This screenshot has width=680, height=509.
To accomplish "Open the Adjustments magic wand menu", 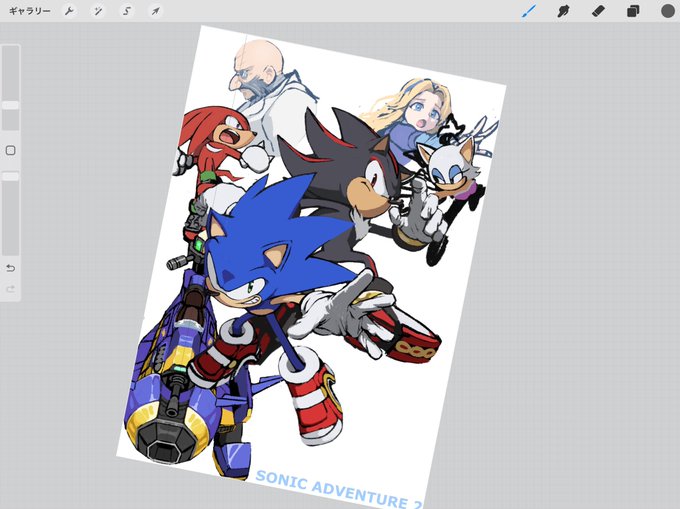I will (x=98, y=11).
